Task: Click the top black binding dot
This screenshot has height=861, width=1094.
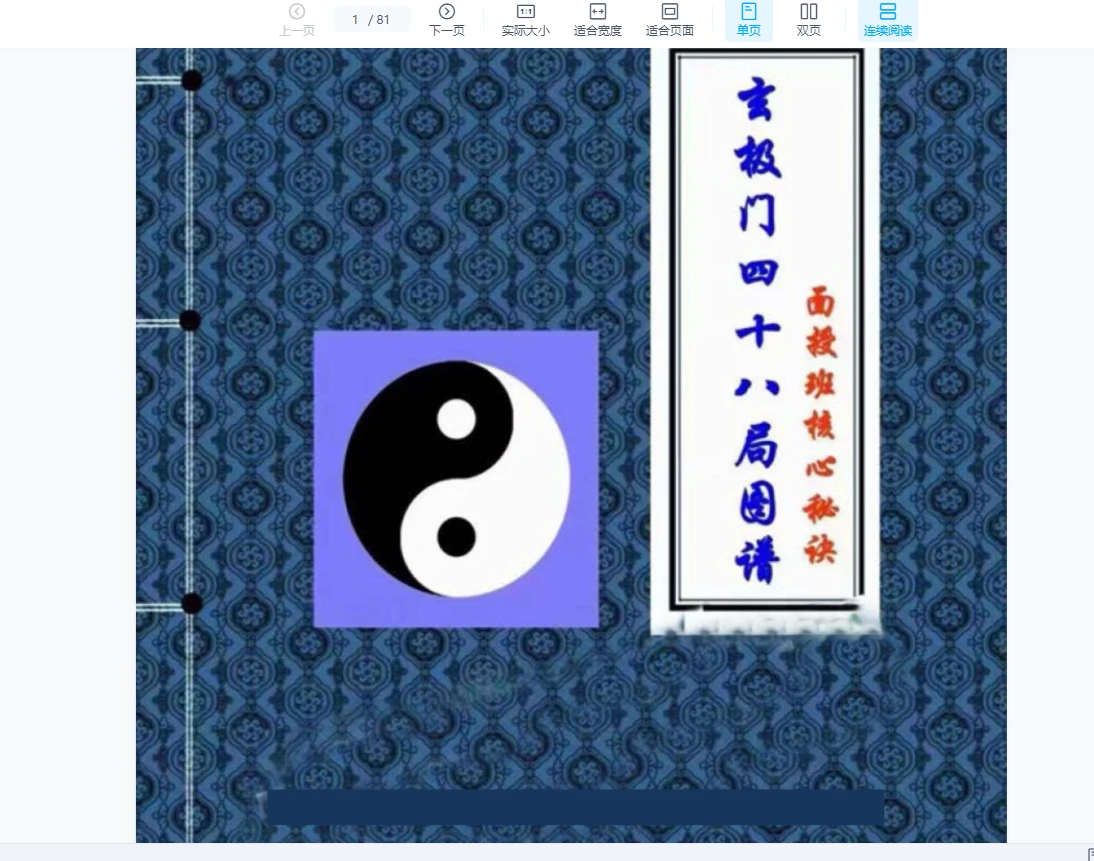Action: [192, 81]
